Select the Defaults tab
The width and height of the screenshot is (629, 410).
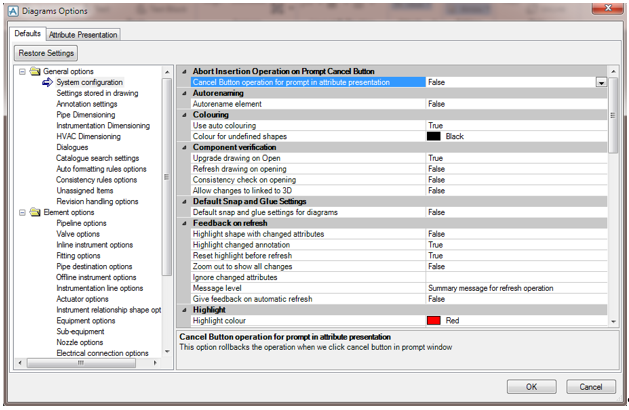click(x=28, y=34)
